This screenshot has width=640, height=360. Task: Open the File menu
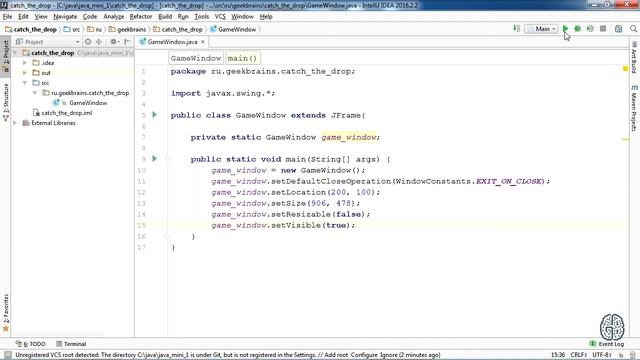pyautogui.click(x=7, y=17)
